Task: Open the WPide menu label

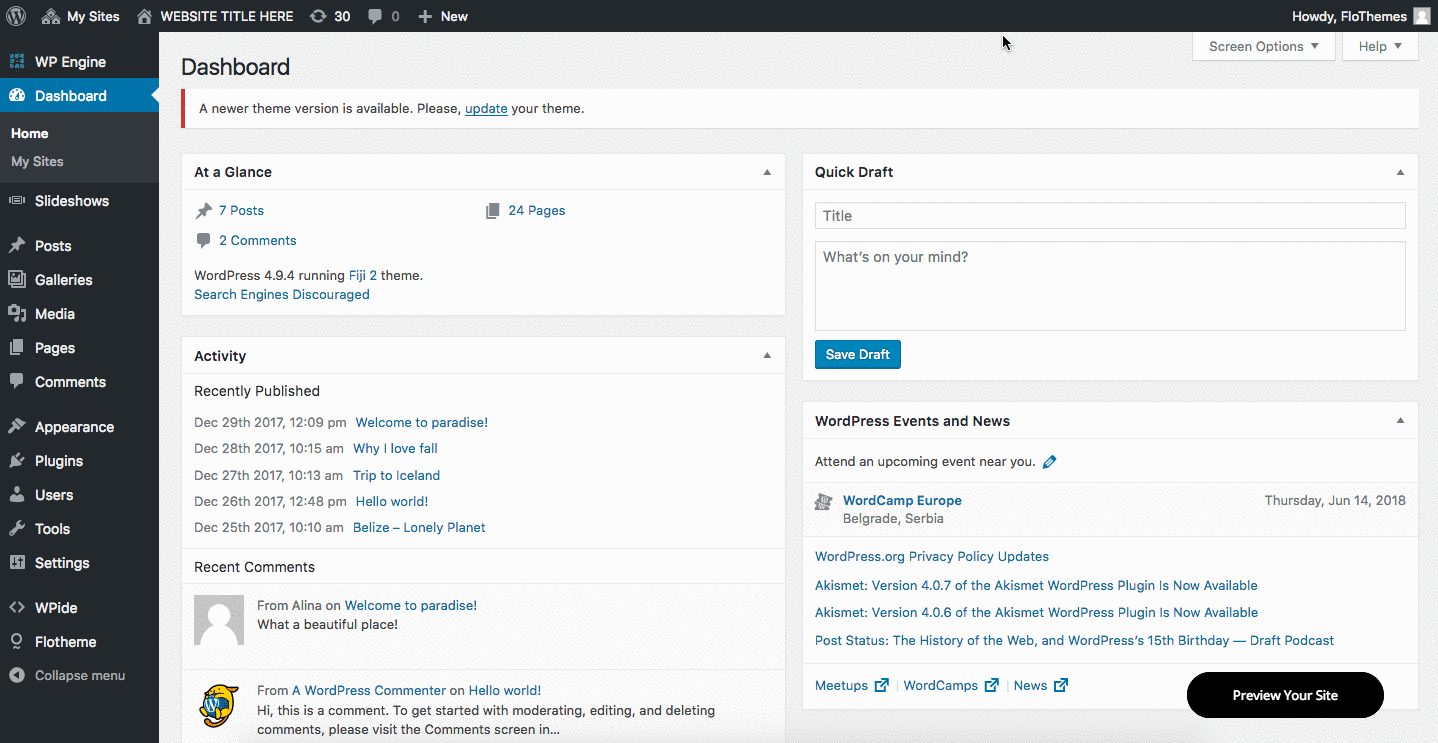Action: tap(56, 608)
